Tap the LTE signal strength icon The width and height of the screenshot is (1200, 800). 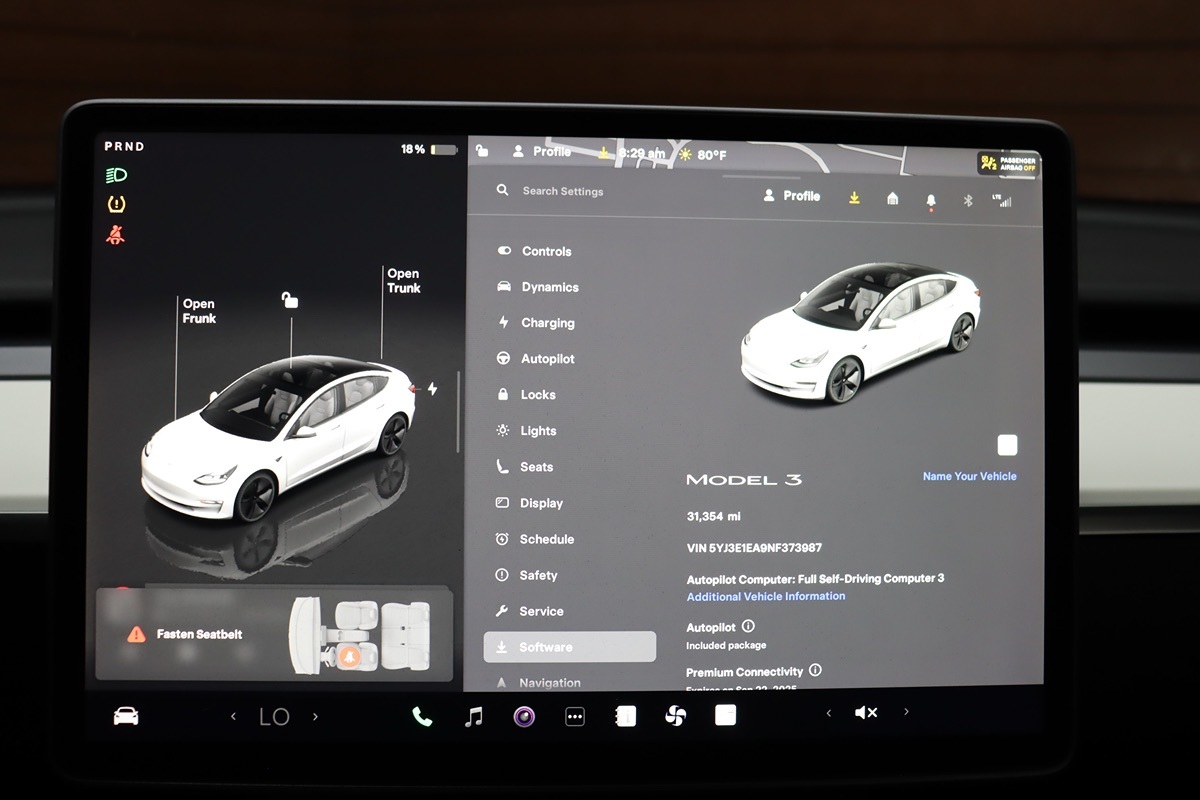[x=1001, y=200]
